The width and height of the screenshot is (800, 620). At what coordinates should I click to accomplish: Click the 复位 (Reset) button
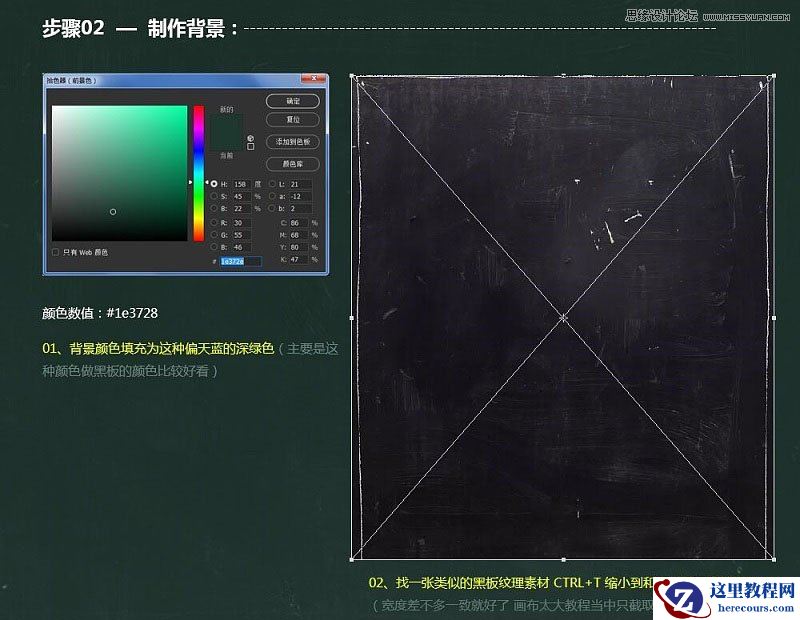coord(292,120)
